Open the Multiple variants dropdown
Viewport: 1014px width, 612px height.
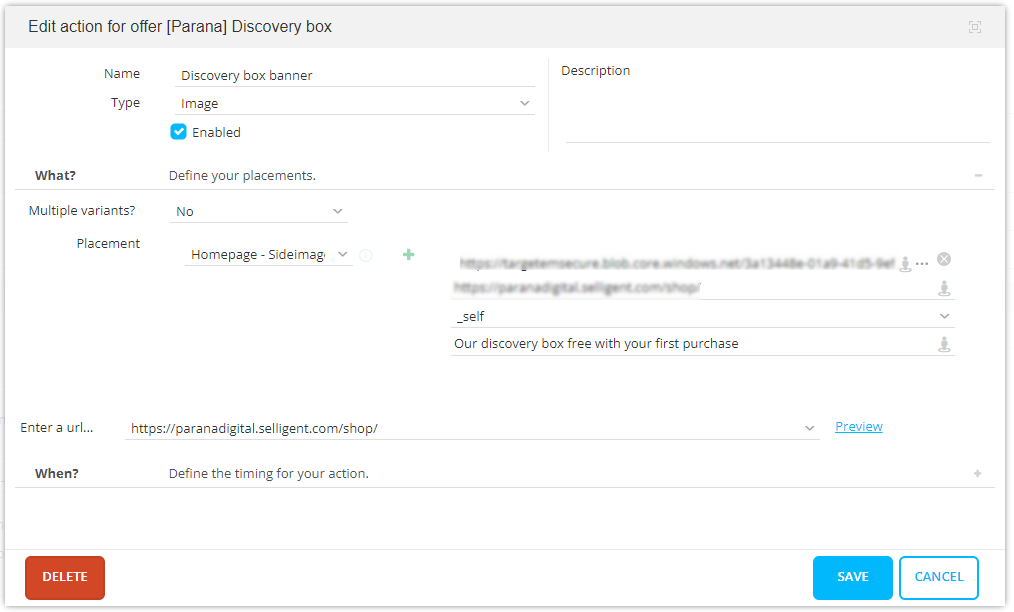[260, 212]
